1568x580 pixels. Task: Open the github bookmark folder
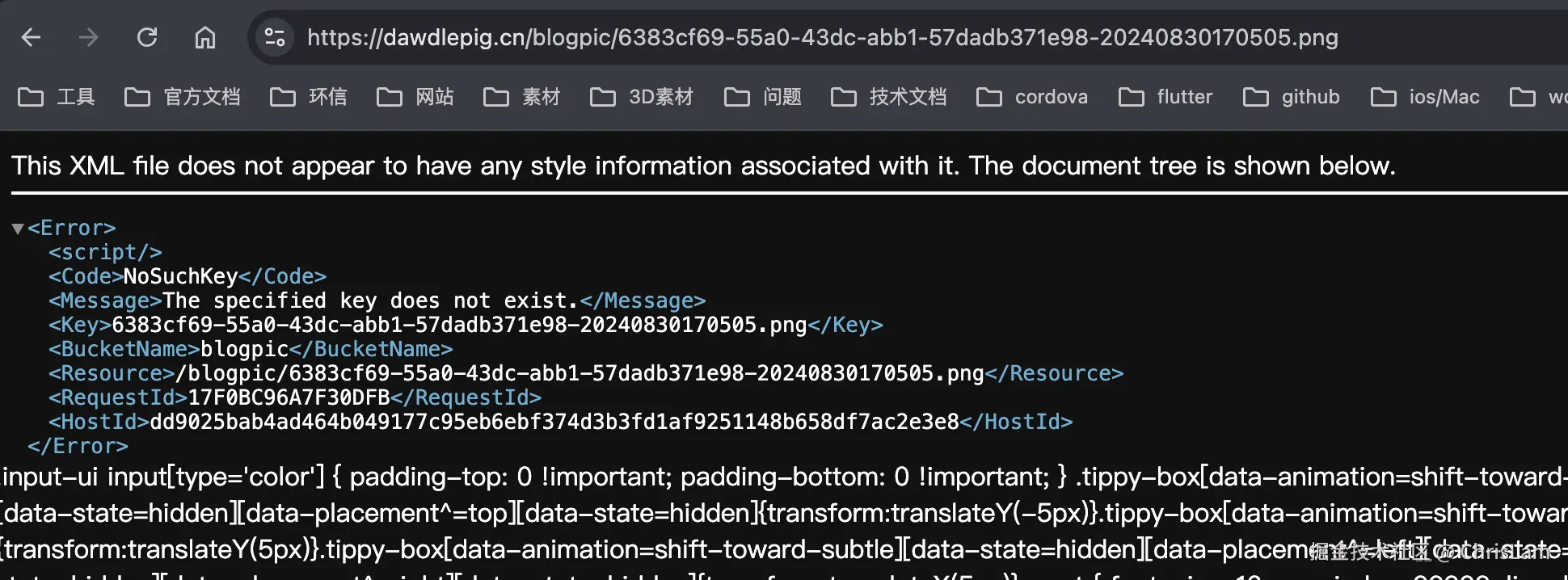coord(1292,97)
